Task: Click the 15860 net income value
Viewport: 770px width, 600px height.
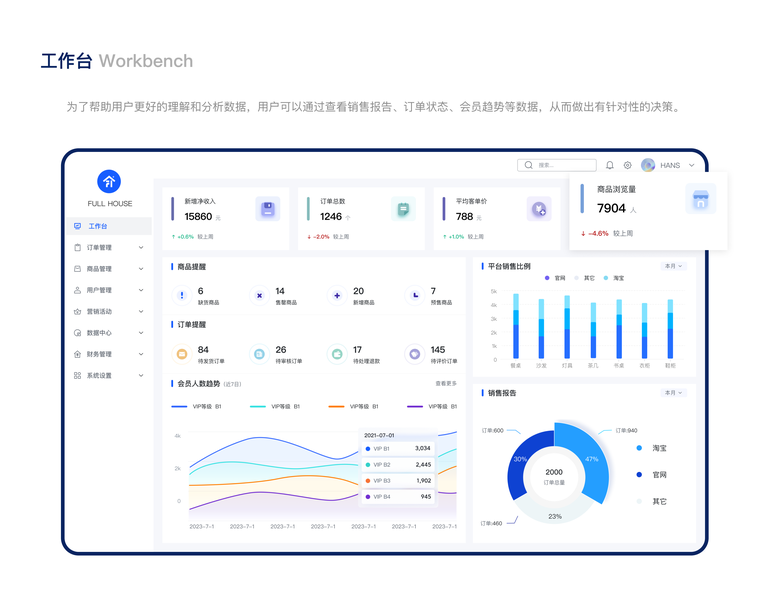Action: (198, 217)
